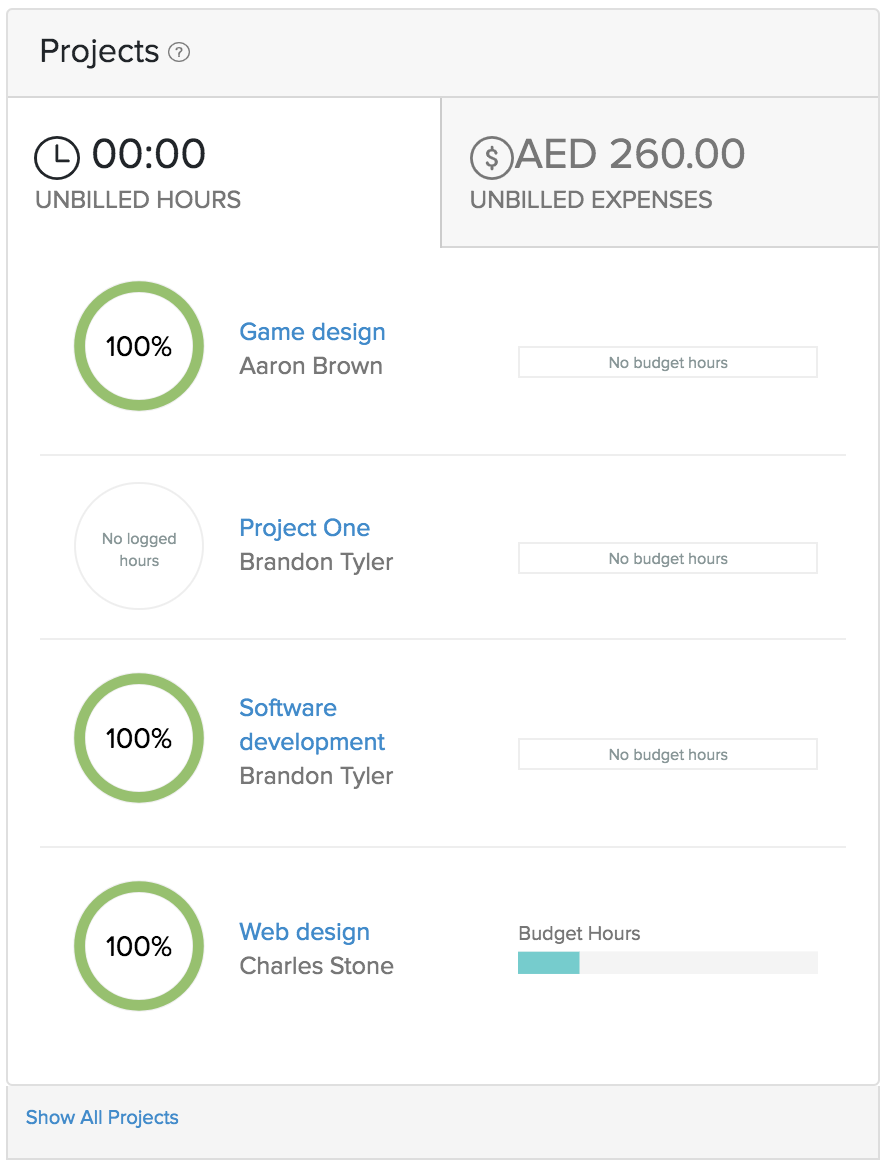Image resolution: width=886 pixels, height=1166 pixels.
Task: Open the Software development project link
Action: pos(312,725)
